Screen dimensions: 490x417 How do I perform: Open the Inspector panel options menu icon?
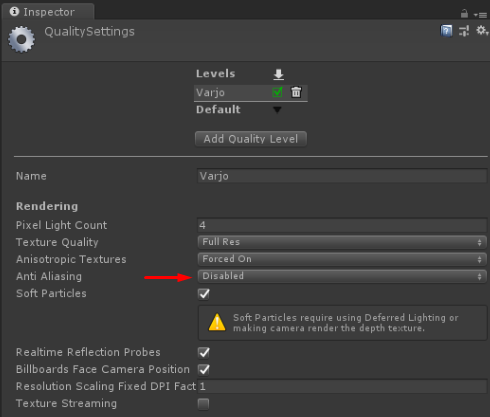tap(480, 15)
